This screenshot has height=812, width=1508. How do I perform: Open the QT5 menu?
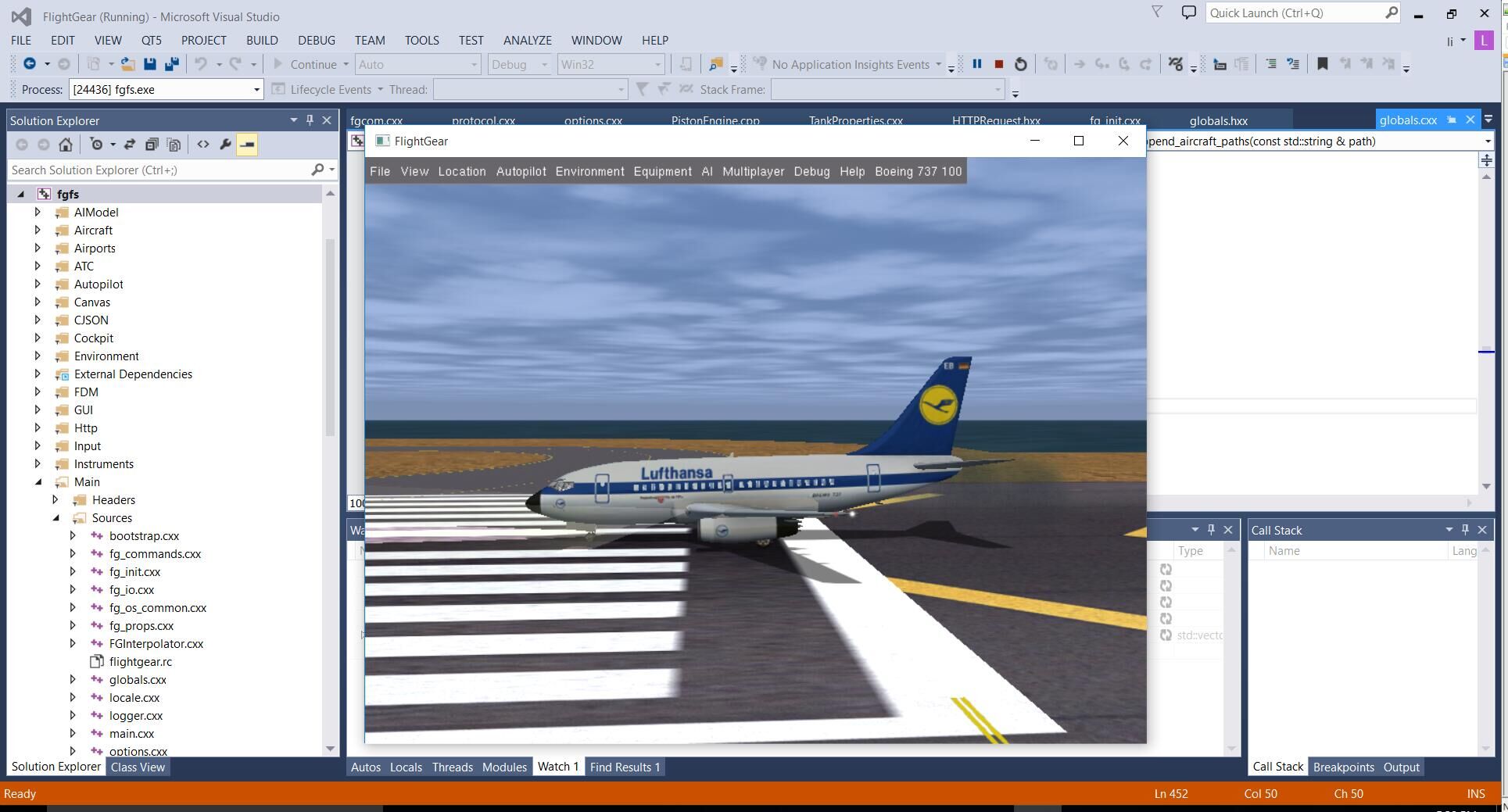(151, 40)
